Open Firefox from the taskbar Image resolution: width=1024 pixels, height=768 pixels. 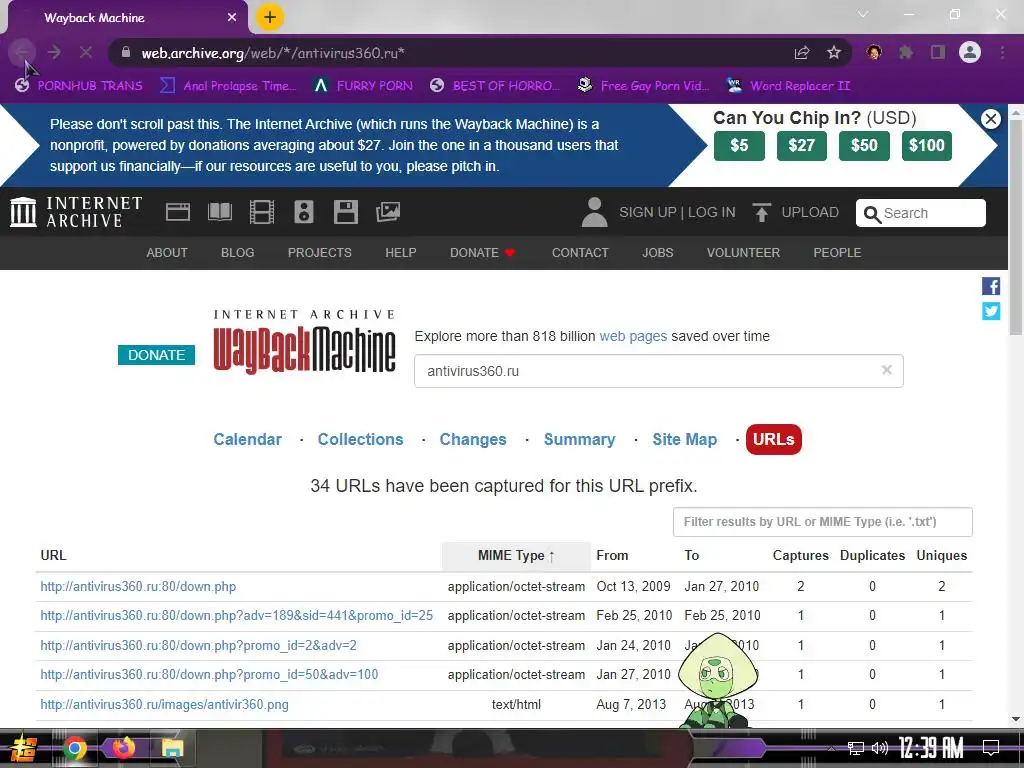click(123, 748)
